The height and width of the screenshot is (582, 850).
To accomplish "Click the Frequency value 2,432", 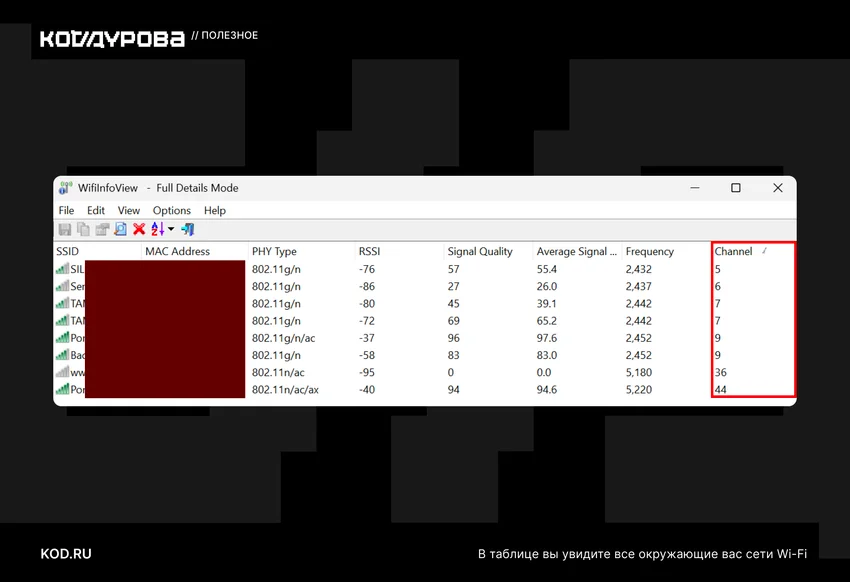I will pos(639,269).
